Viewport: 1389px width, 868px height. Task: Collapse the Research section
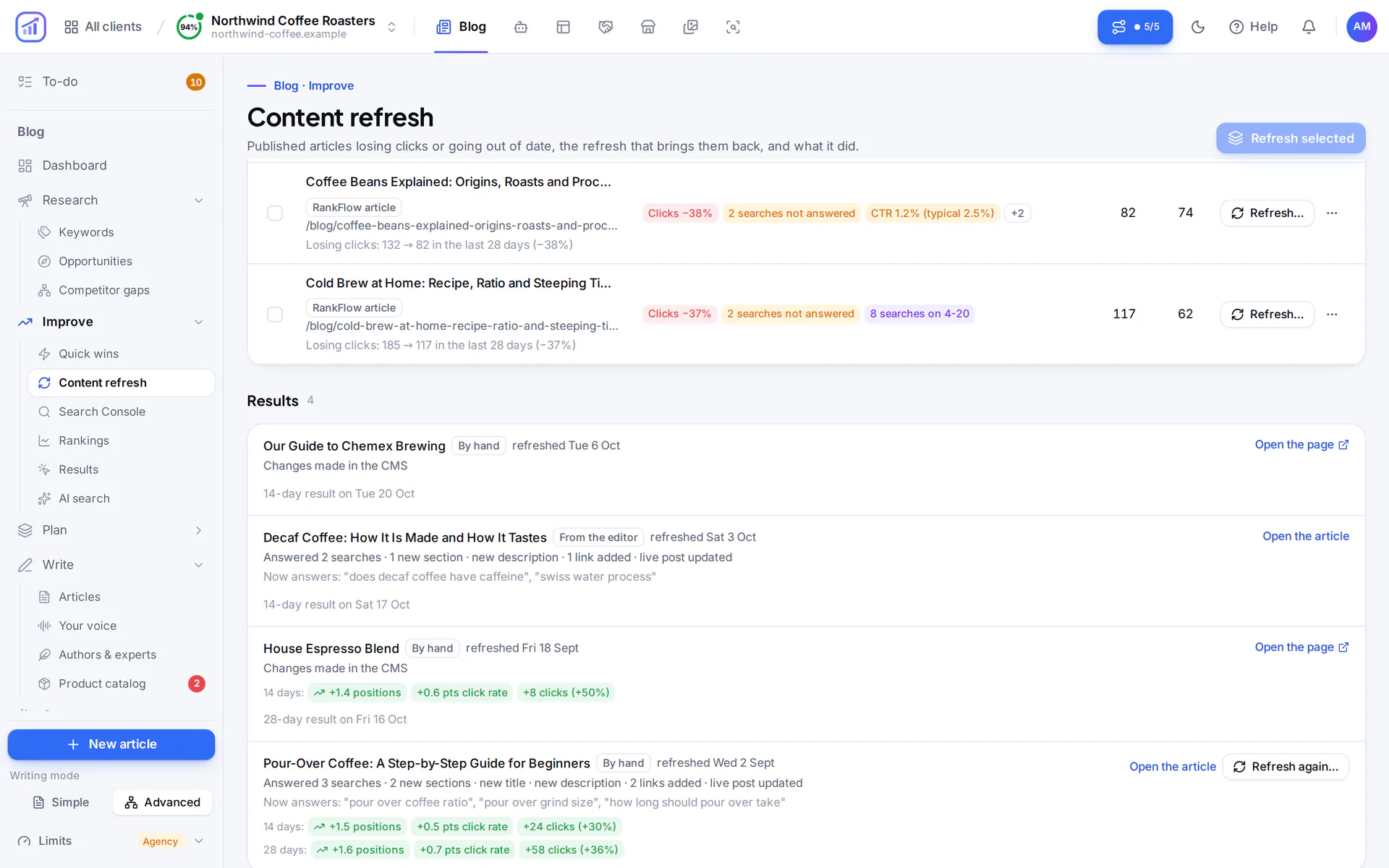point(199,200)
